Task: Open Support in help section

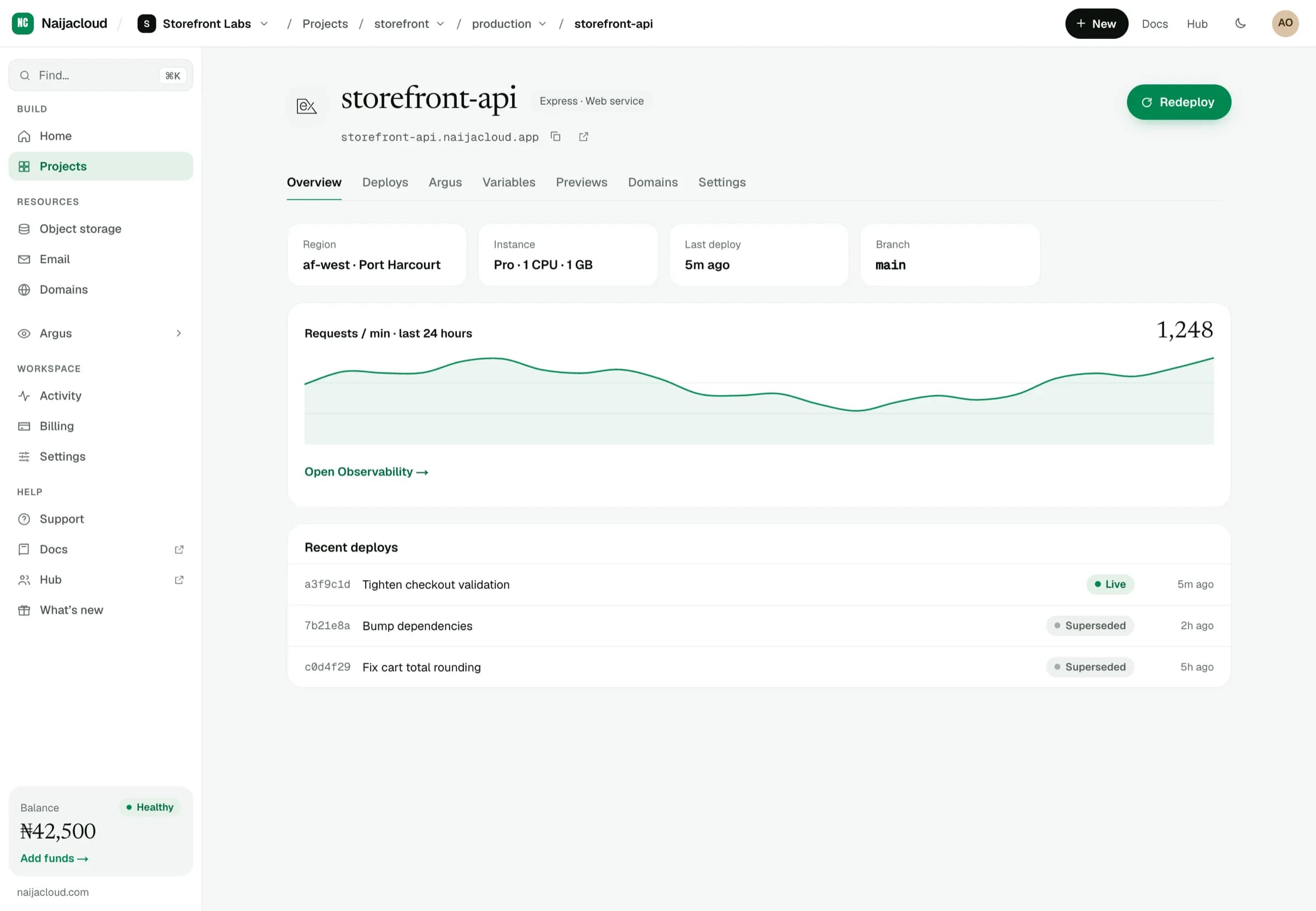Action: pos(100,519)
